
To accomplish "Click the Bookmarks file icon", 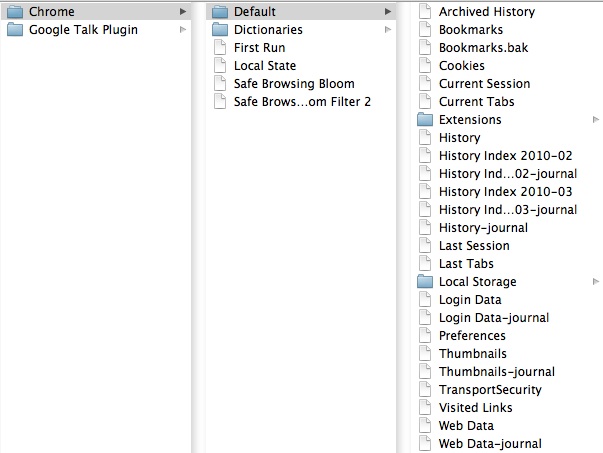I will [x=425, y=30].
